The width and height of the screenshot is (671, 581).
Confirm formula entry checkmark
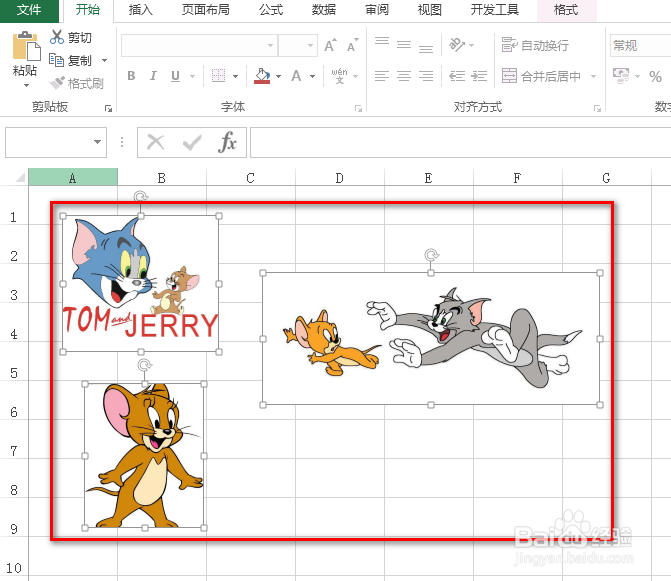(192, 142)
